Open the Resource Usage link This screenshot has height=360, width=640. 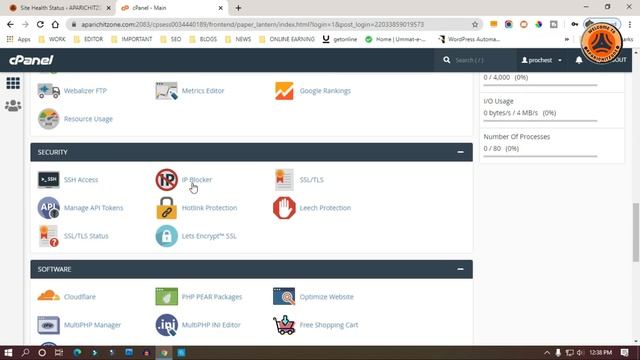pos(88,119)
